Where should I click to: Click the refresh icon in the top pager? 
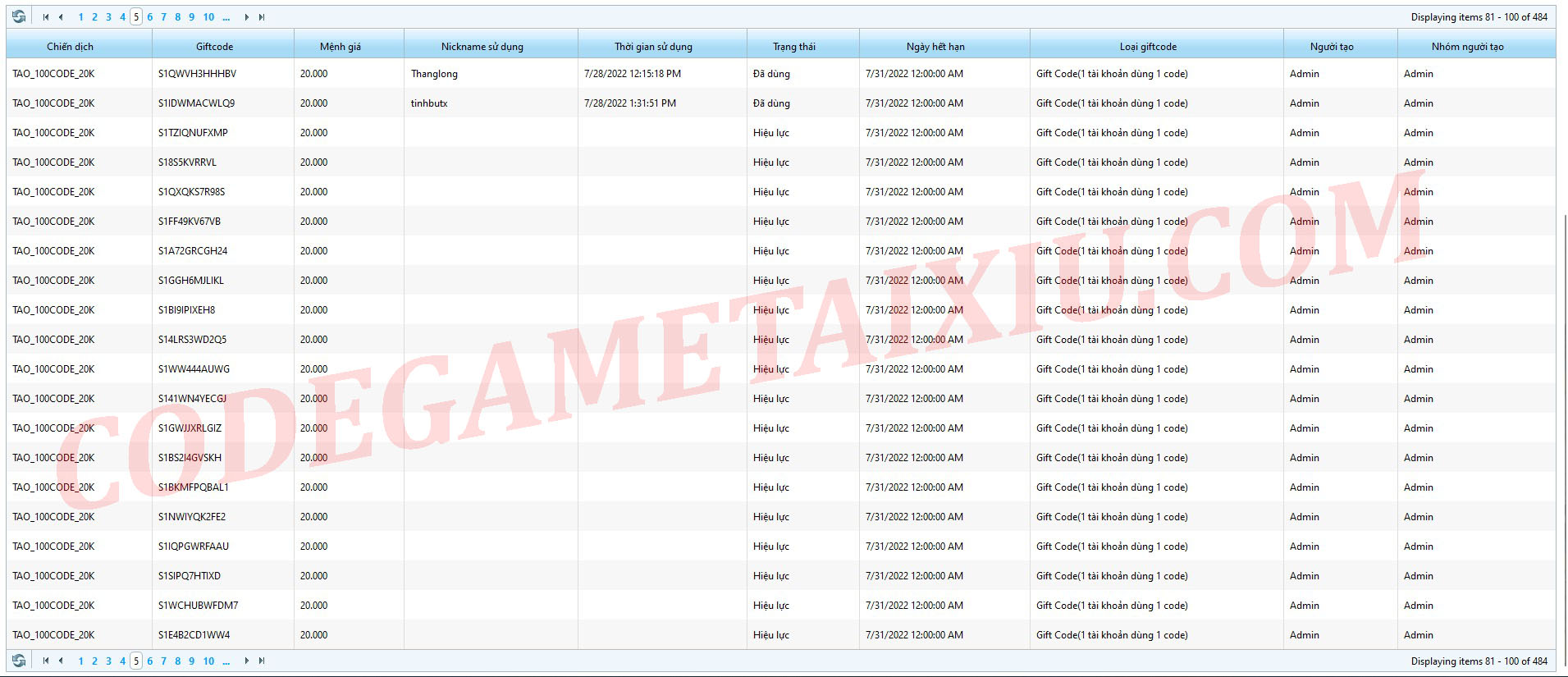click(19, 16)
